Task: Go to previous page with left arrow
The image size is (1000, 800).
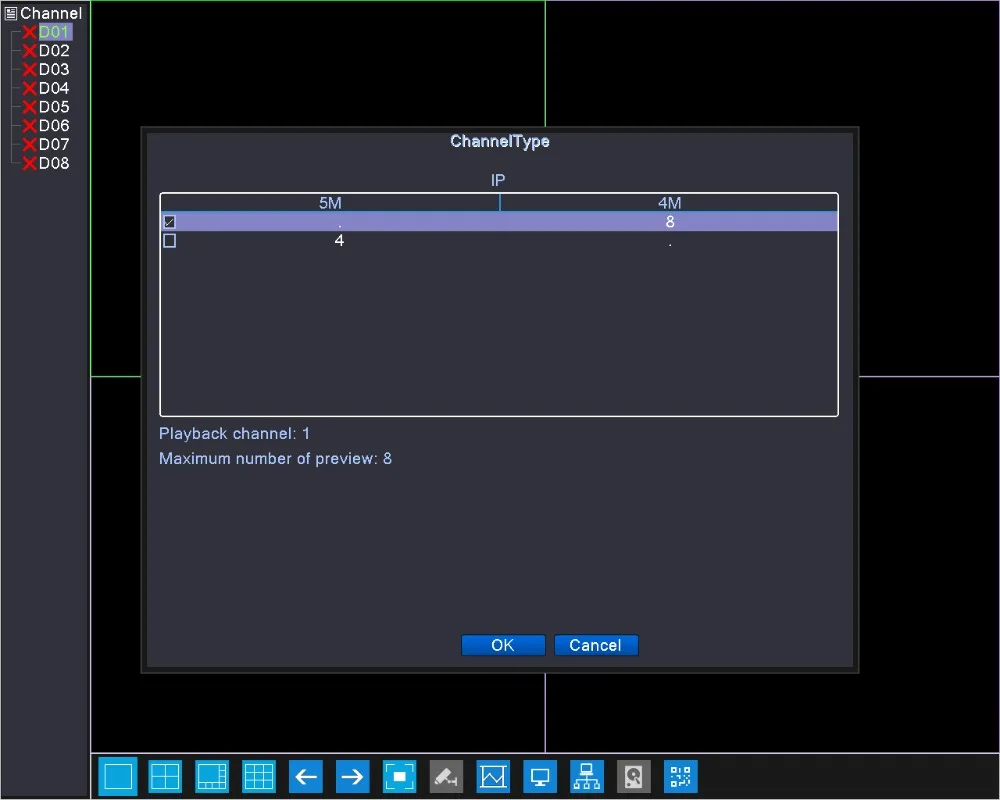Action: point(305,776)
